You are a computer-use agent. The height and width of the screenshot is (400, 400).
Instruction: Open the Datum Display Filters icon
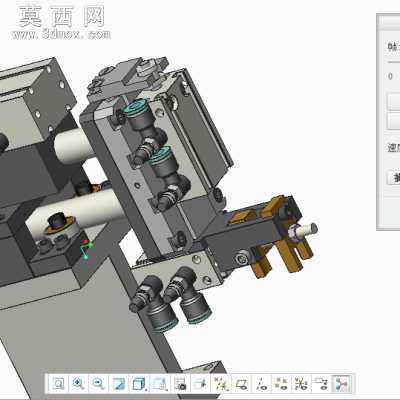(x=221, y=383)
